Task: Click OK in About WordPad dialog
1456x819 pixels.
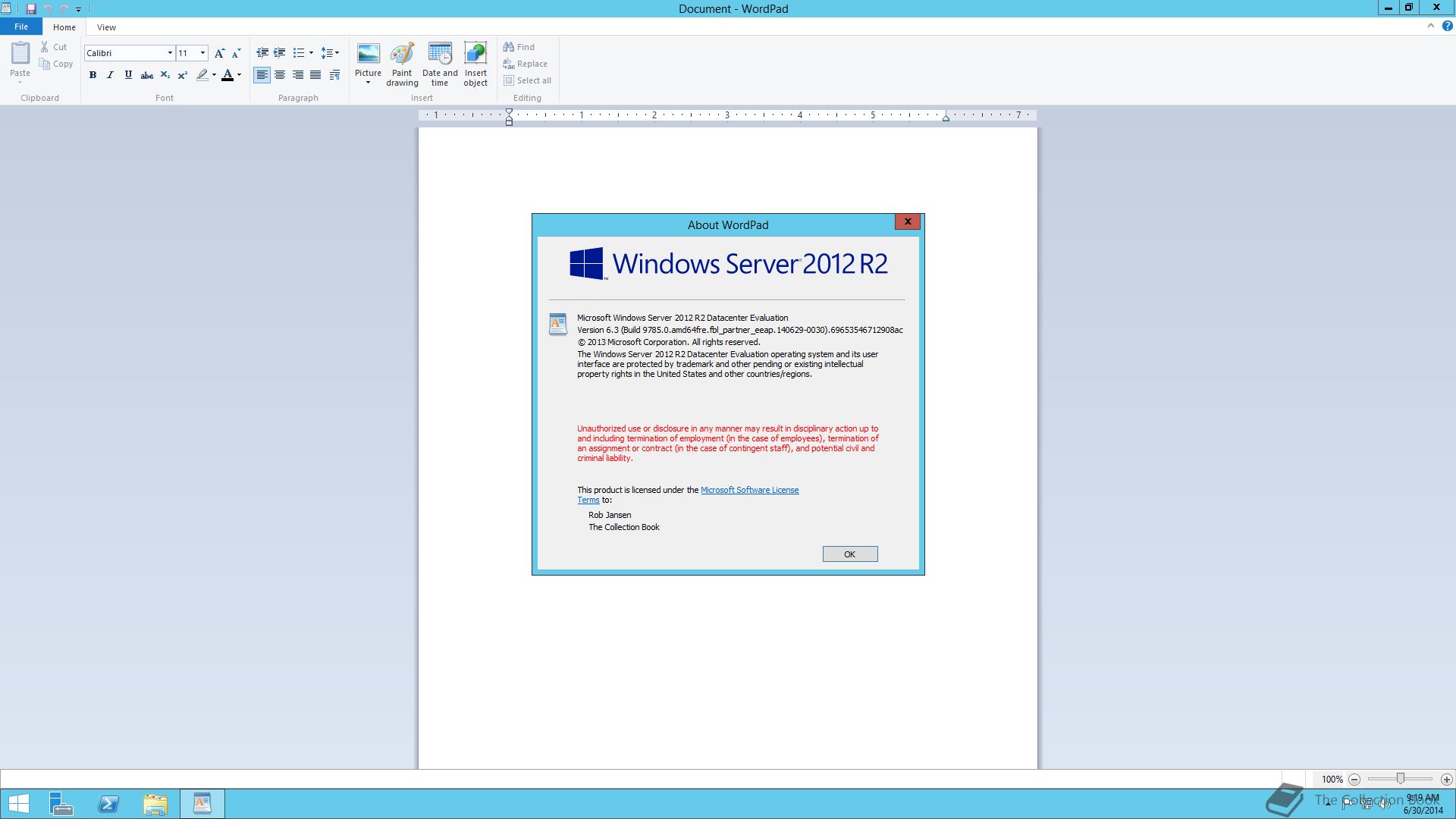Action: click(x=850, y=554)
